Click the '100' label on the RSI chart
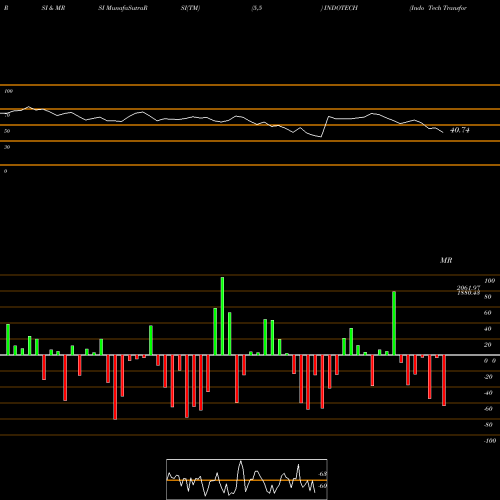500x500 pixels. pos(8,91)
